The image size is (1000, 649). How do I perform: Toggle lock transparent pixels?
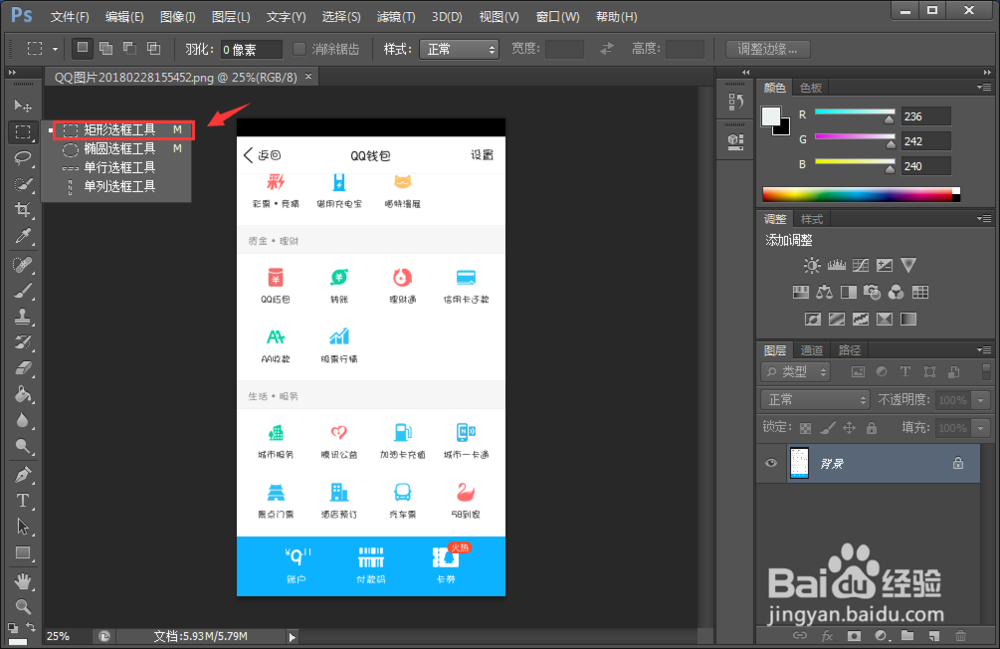tap(805, 428)
